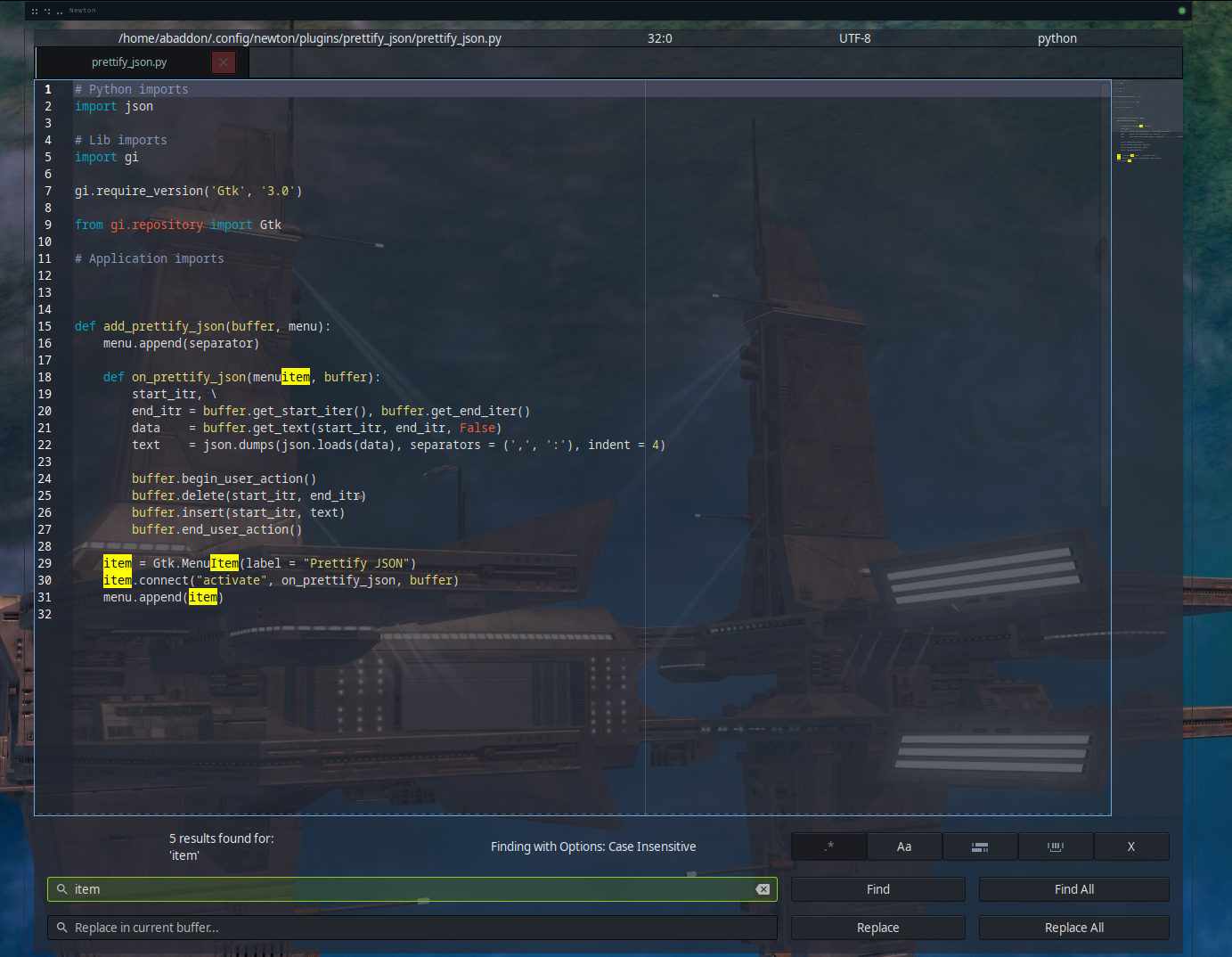
Task: Close the find bar with X
Action: [x=1130, y=847]
